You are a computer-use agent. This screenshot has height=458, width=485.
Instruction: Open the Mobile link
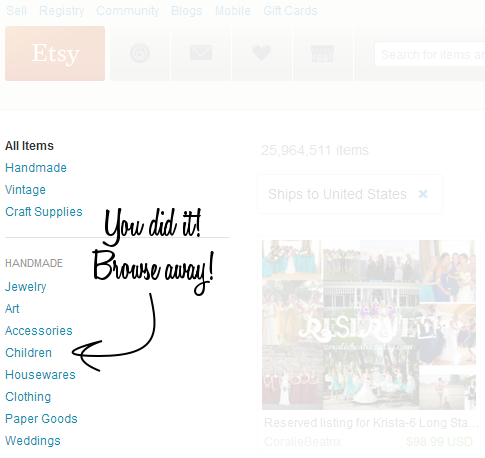(x=233, y=11)
